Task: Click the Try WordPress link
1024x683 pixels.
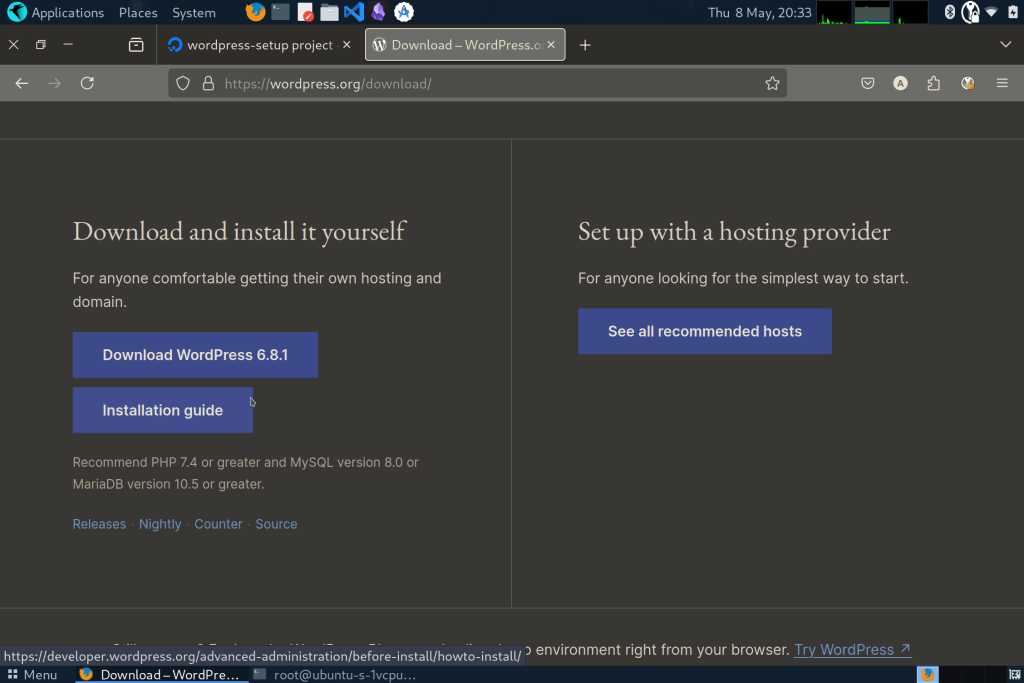Action: [852, 650]
